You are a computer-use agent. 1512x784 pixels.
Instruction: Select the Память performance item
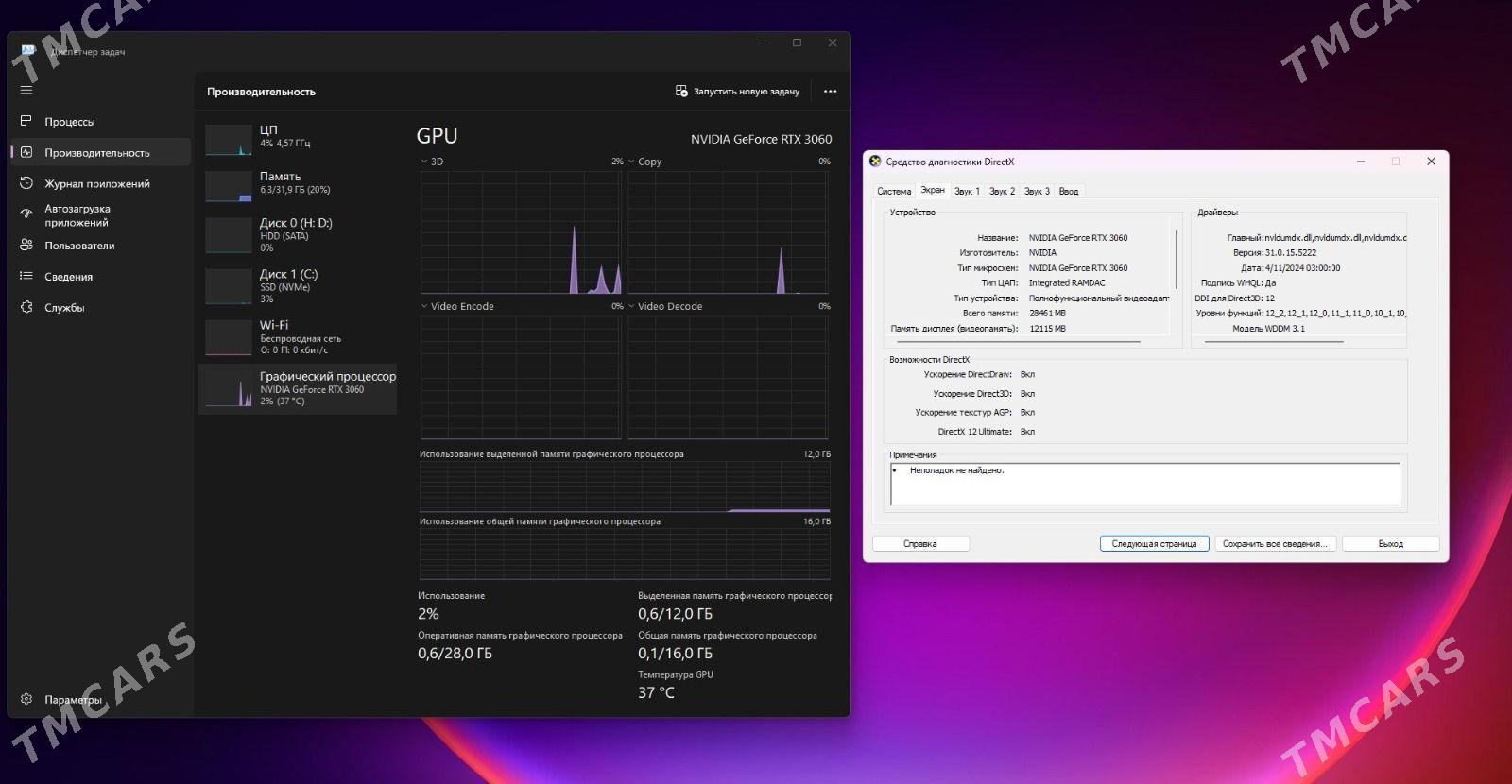coord(298,185)
